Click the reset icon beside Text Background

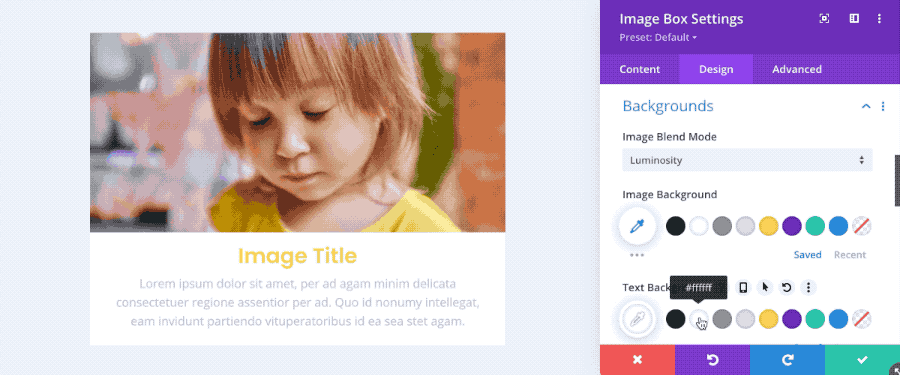click(786, 287)
